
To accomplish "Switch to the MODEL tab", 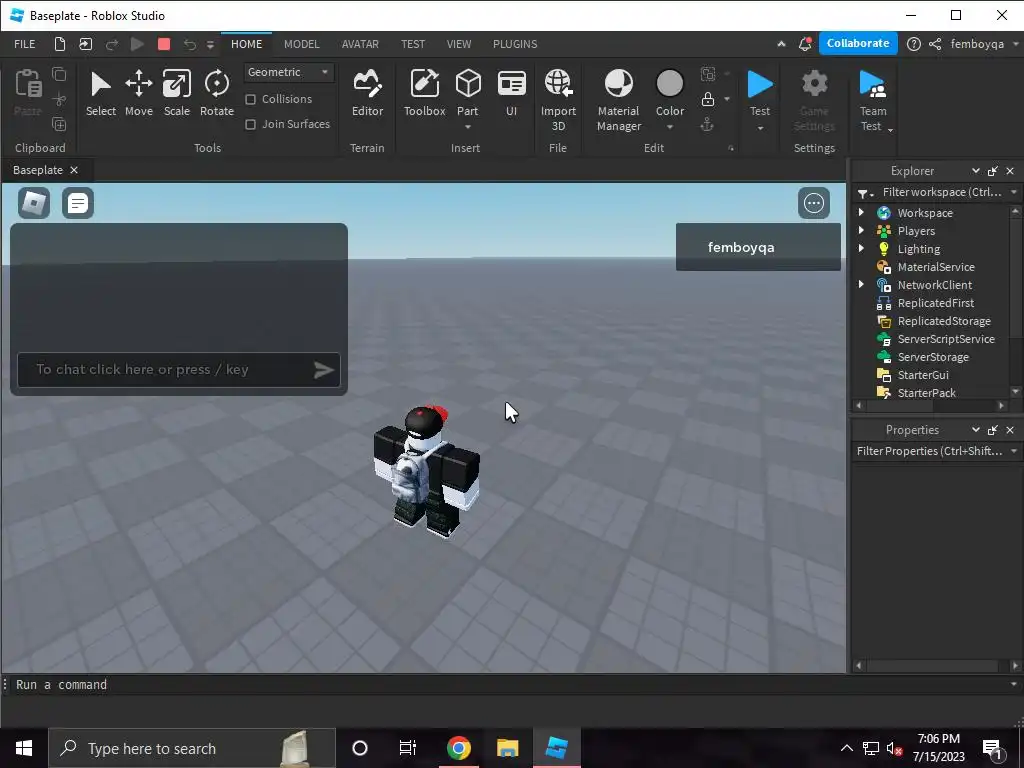I will coord(302,44).
